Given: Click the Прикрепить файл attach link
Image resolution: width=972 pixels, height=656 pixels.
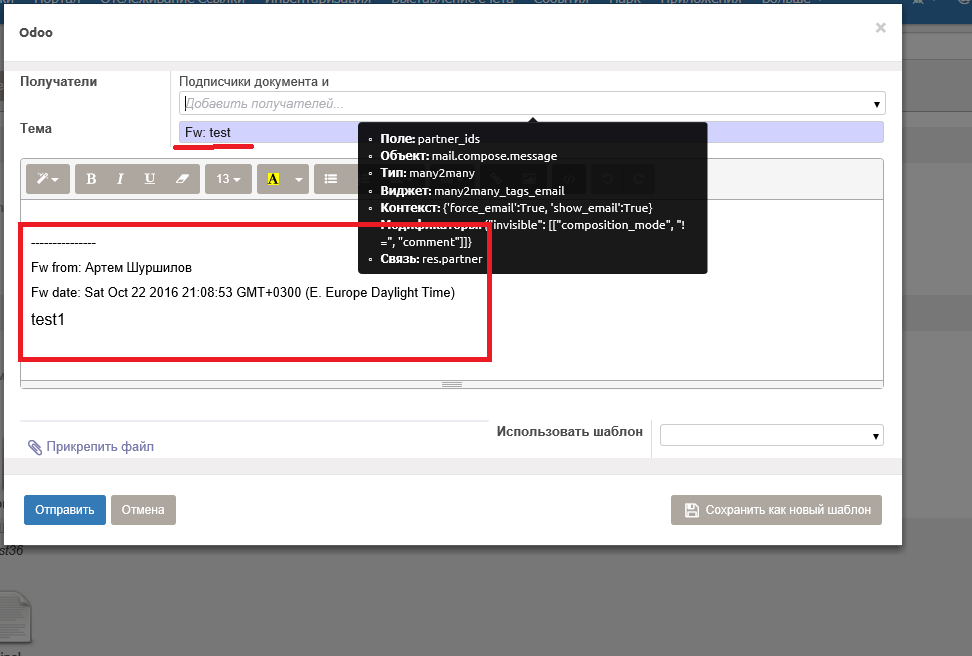Looking at the screenshot, I should 100,446.
